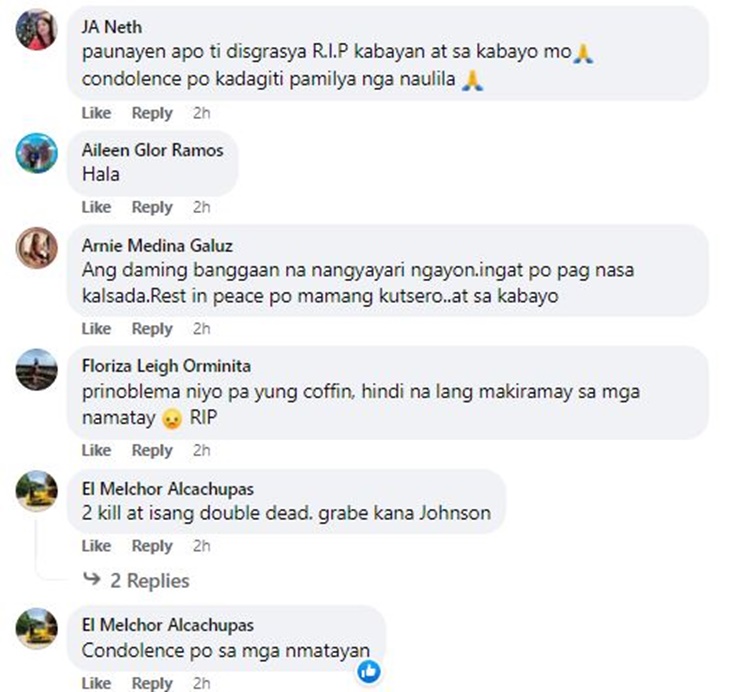The height and width of the screenshot is (692, 750).
Task: Click the reply arrow icon next to 2 Replies
Action: point(91,579)
